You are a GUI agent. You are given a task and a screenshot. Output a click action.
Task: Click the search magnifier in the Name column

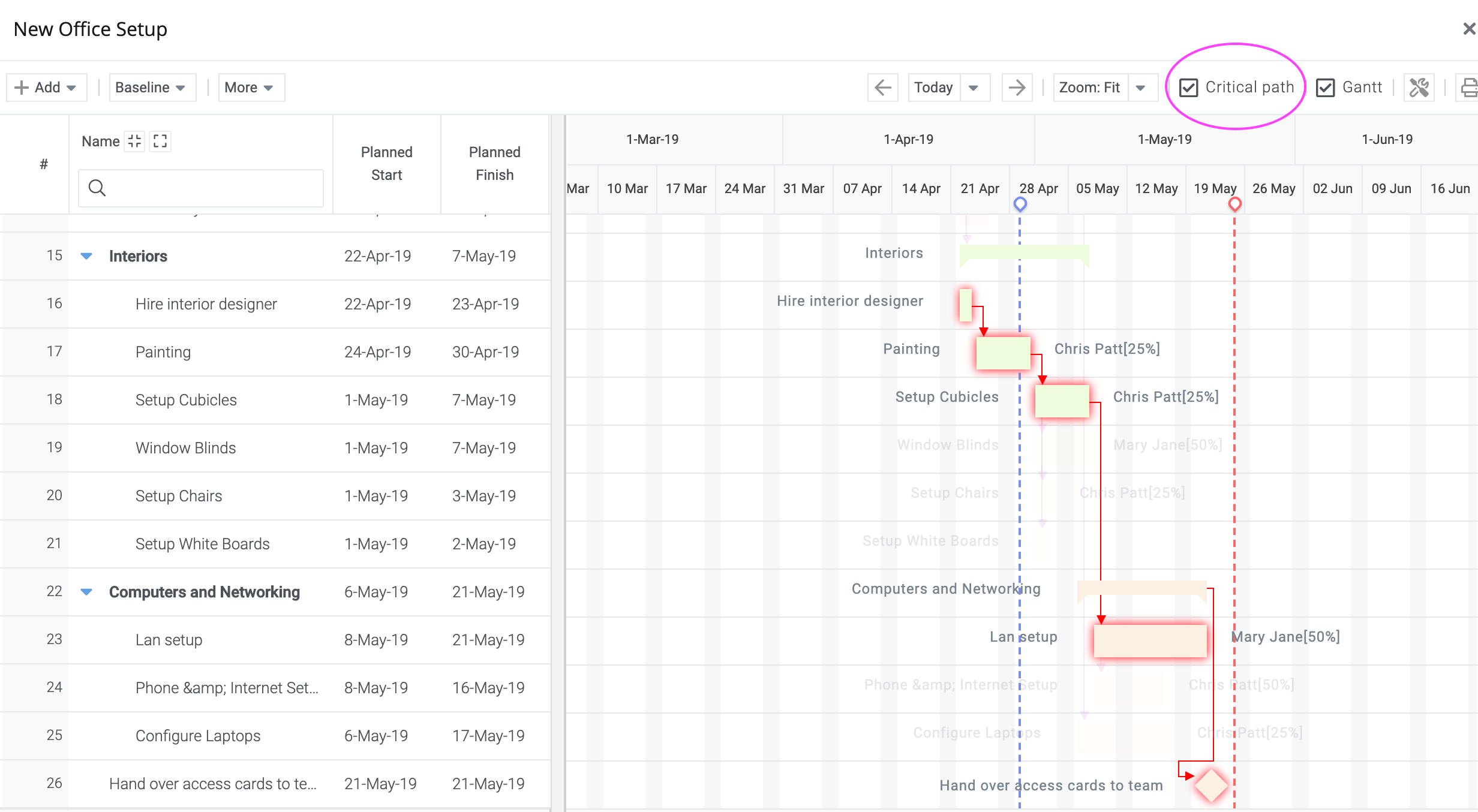point(97,188)
